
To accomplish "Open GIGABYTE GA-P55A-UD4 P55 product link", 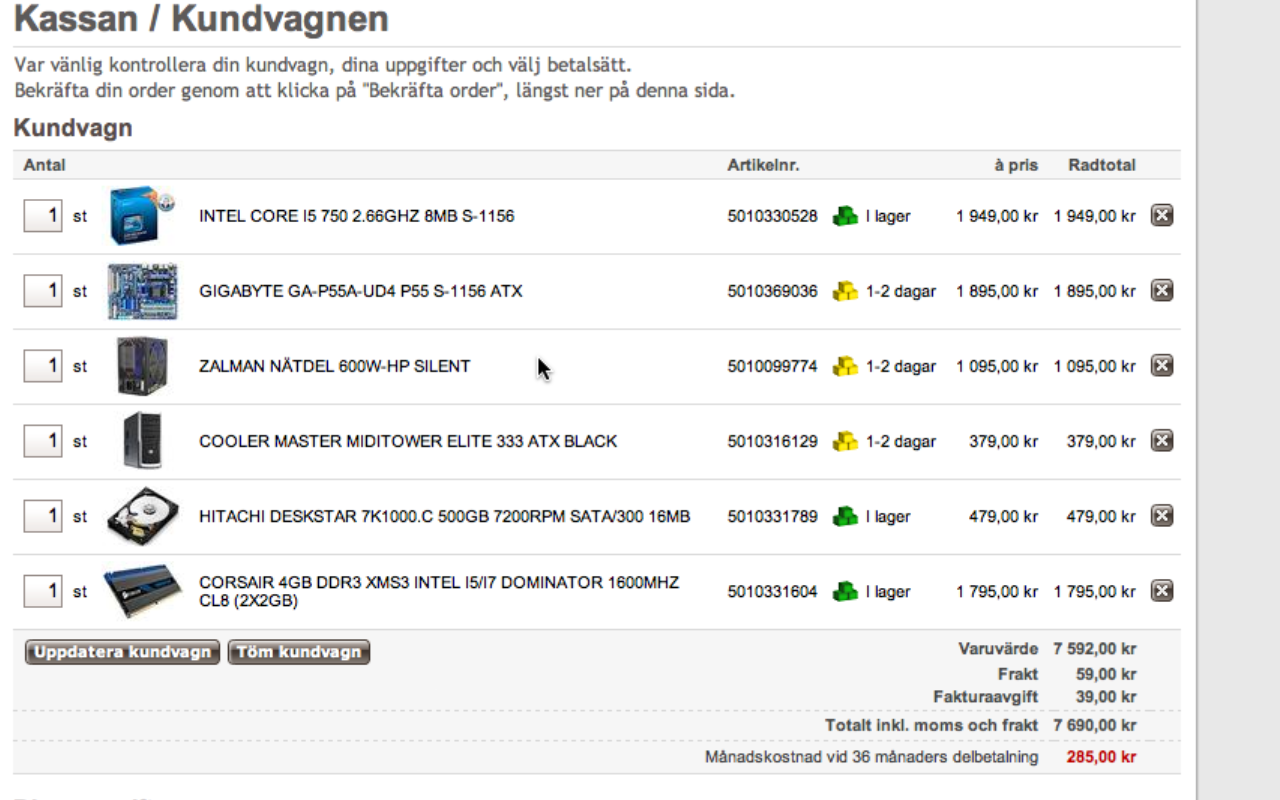I will coord(361,291).
